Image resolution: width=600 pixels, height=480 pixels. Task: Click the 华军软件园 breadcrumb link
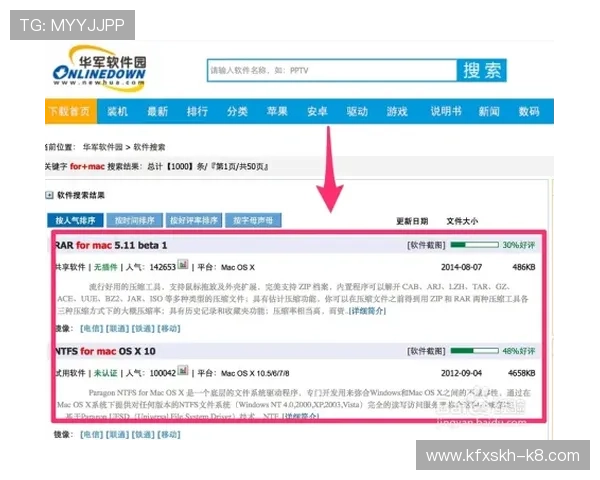click(103, 147)
